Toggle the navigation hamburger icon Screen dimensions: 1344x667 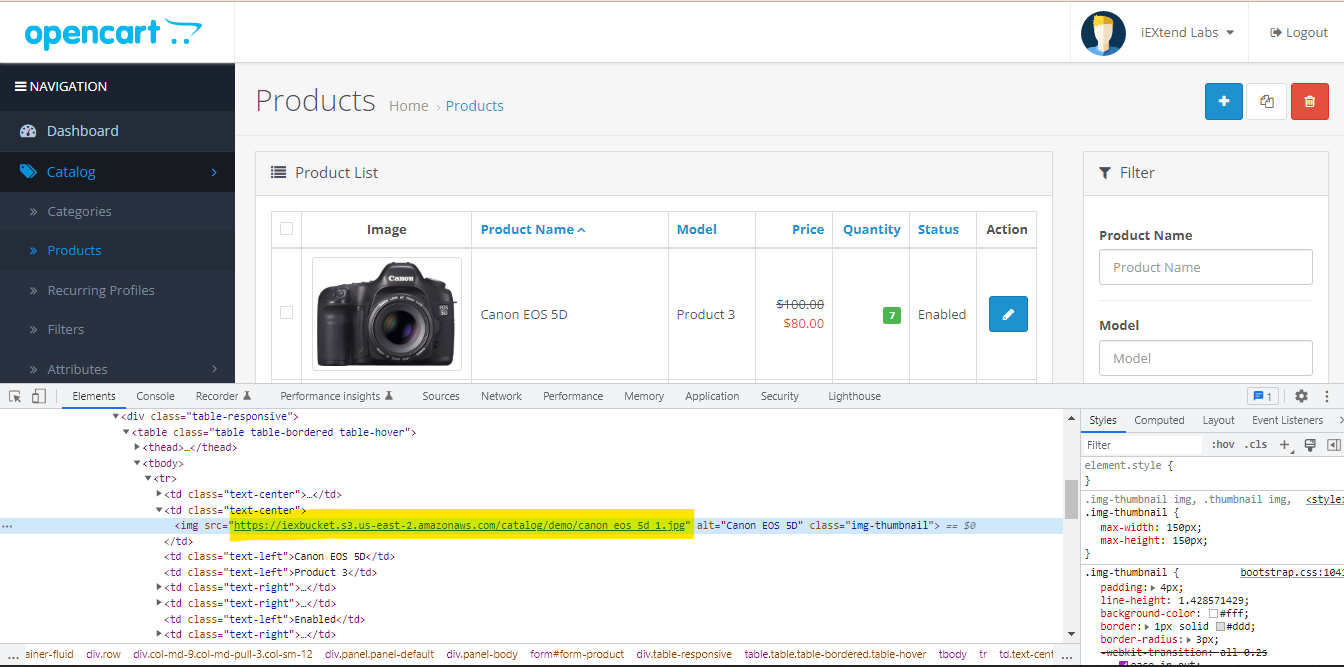click(20, 87)
